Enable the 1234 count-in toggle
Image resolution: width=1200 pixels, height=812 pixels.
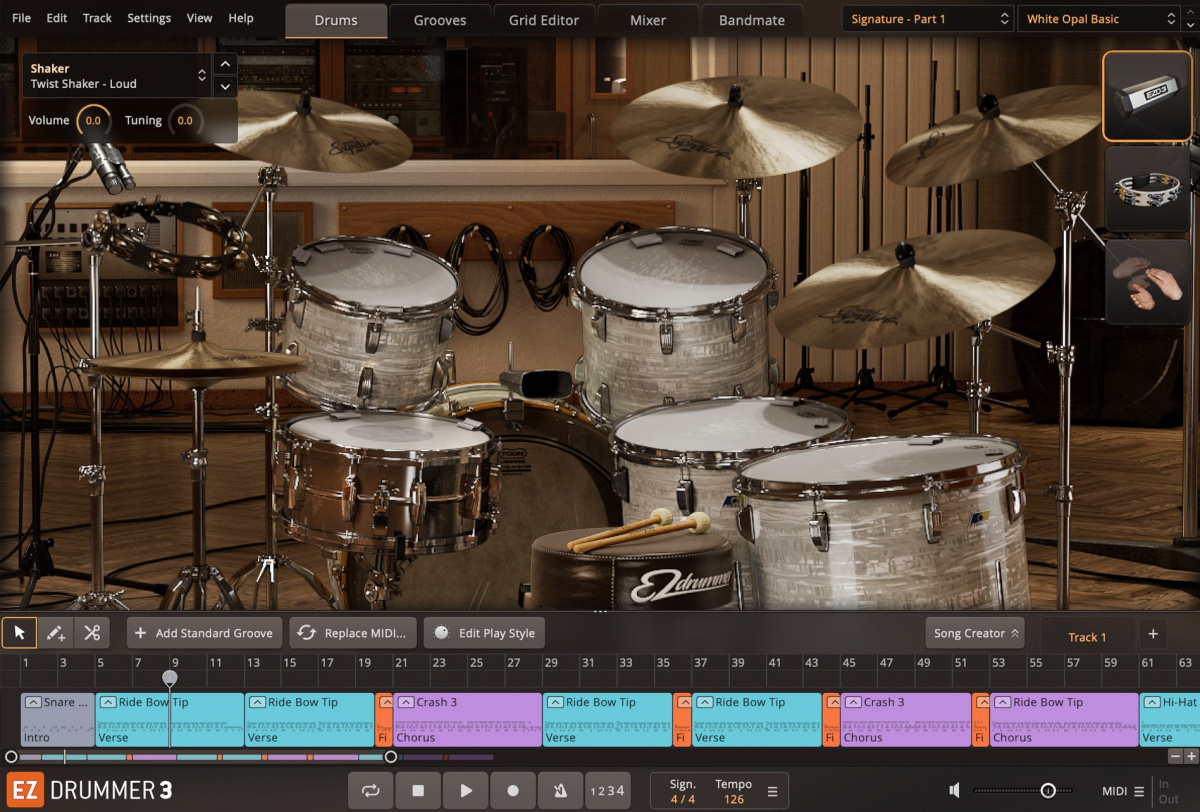coord(608,790)
